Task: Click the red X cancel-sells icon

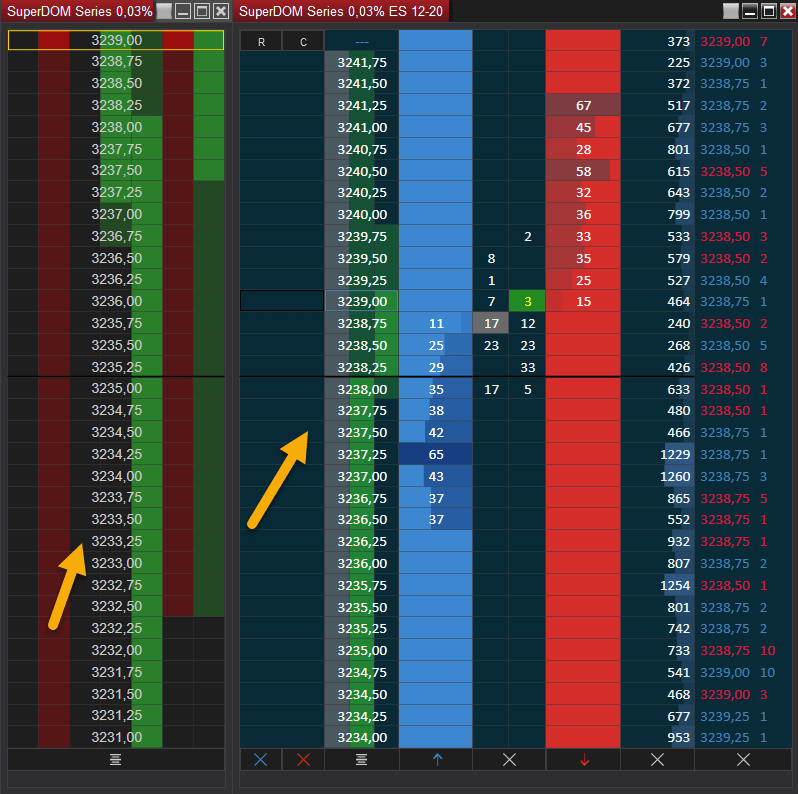Action: (303, 760)
